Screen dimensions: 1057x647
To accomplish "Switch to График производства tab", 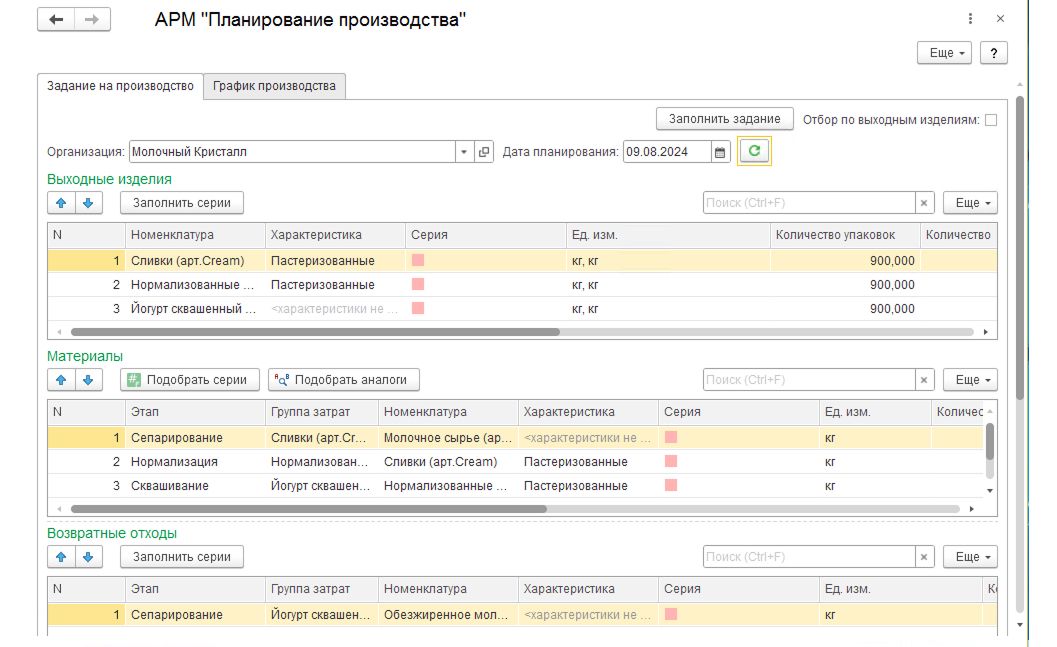I will coord(274,86).
